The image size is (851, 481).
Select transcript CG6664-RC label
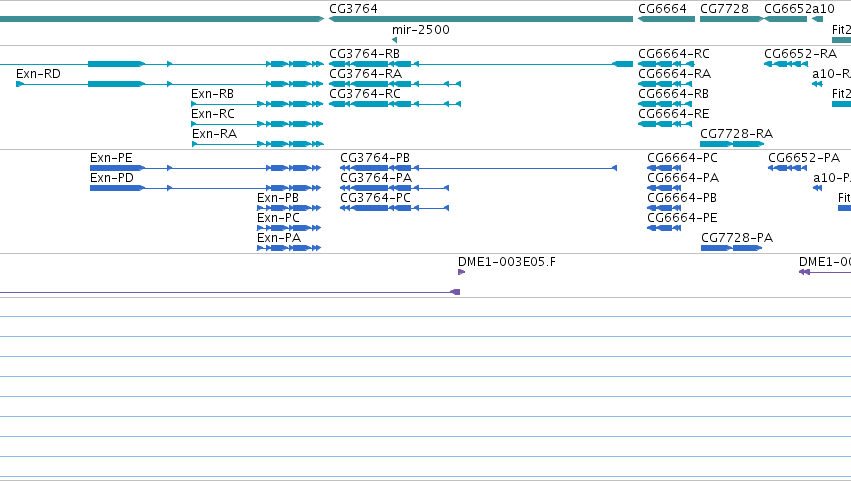pyautogui.click(x=674, y=54)
